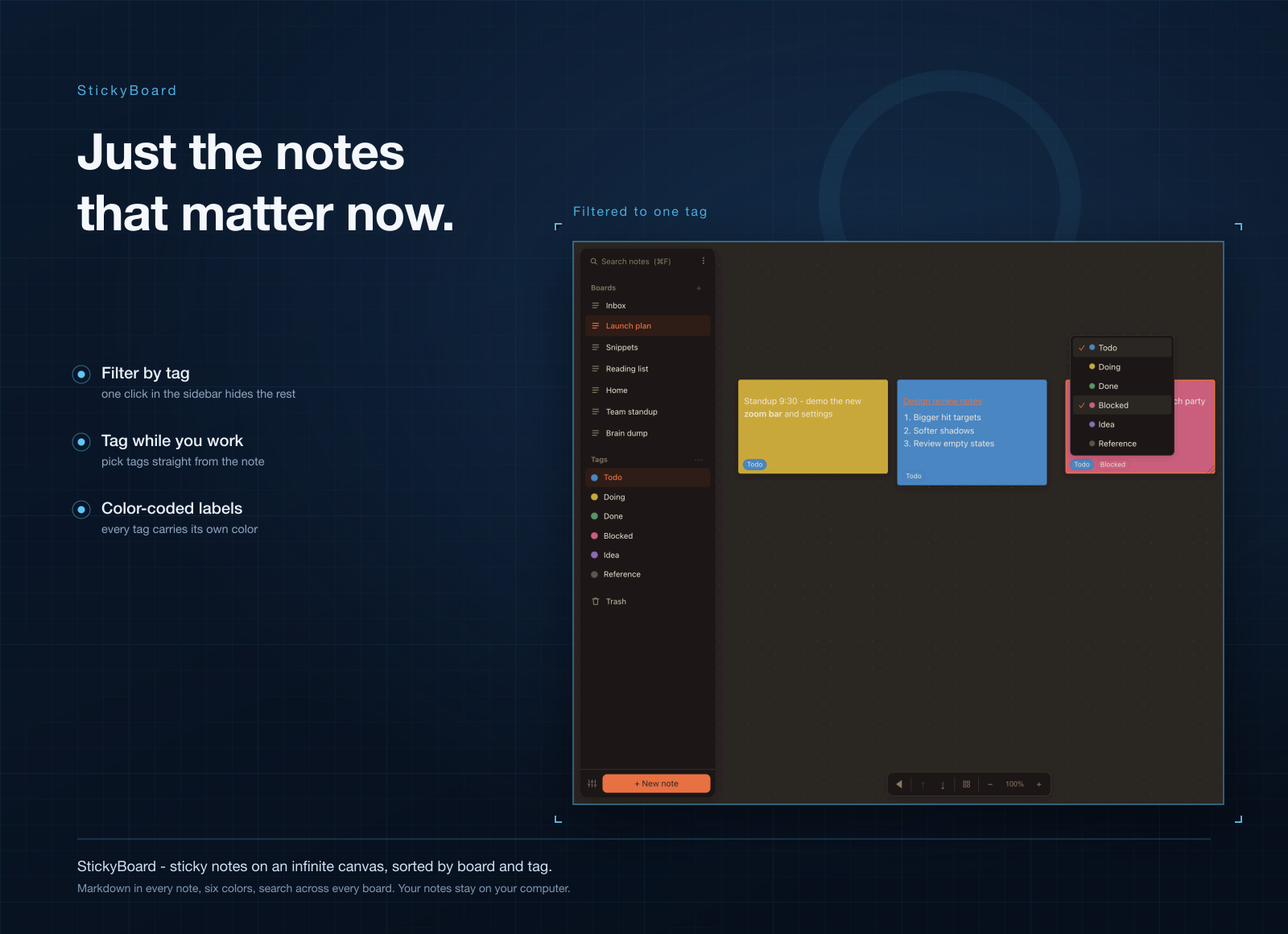Select the yellow Standup 9:30 note
The height and width of the screenshot is (934, 1288).
coord(813,427)
